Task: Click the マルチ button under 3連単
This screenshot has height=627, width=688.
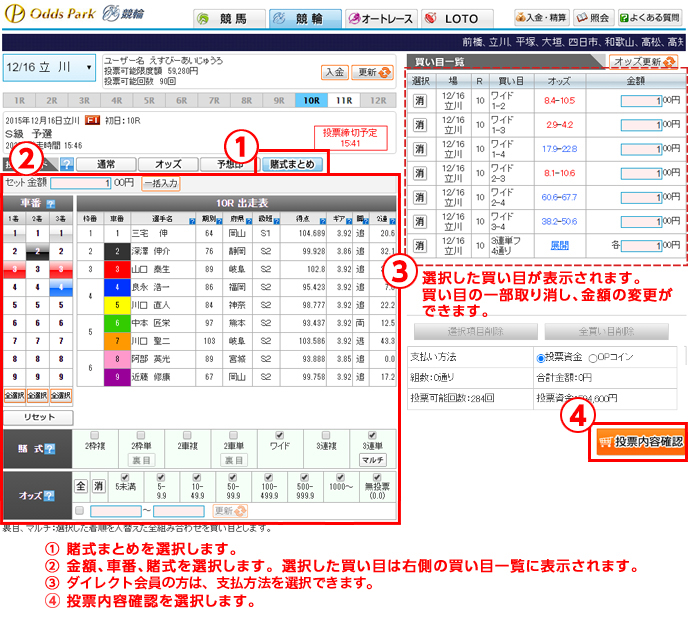Action: 373,460
